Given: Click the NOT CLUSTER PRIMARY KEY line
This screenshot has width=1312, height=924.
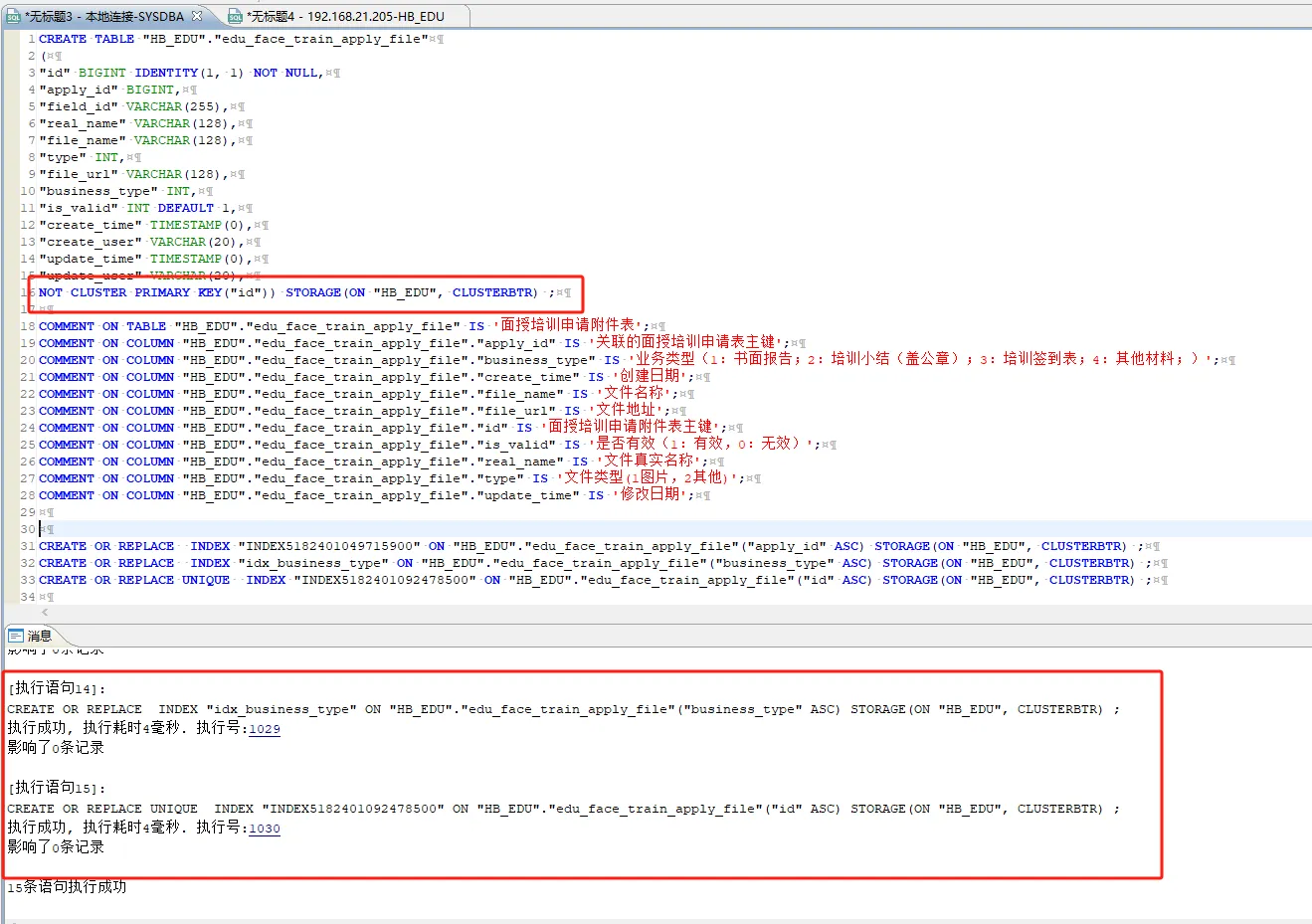Looking at the screenshot, I should click(x=297, y=292).
